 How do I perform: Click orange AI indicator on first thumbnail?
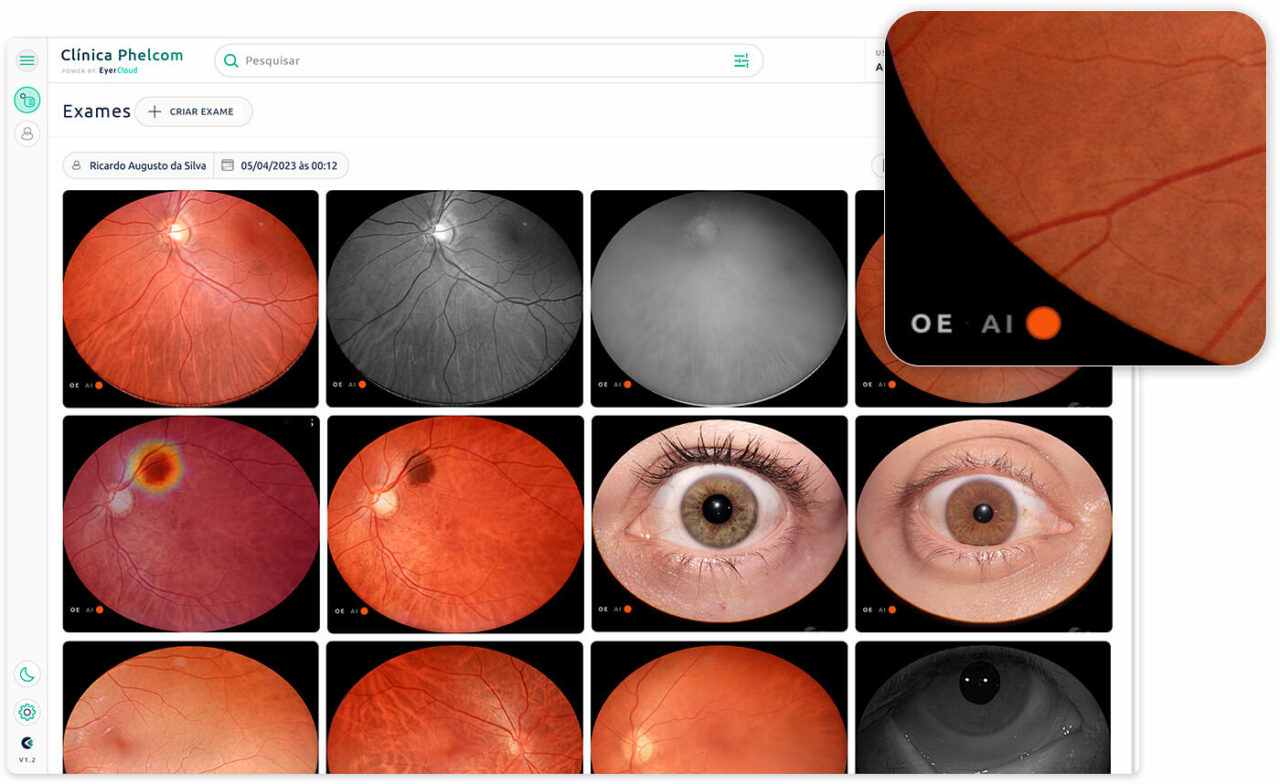[x=99, y=384]
